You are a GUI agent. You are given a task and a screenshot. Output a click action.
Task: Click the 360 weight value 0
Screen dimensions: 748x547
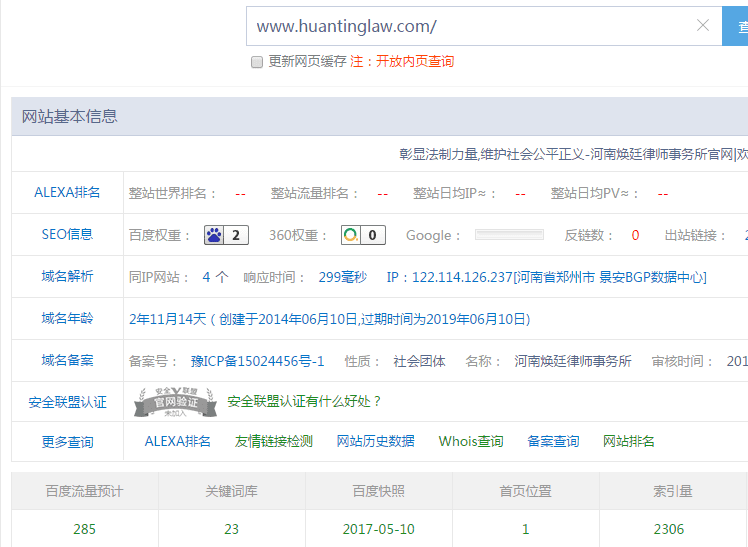[x=373, y=235]
